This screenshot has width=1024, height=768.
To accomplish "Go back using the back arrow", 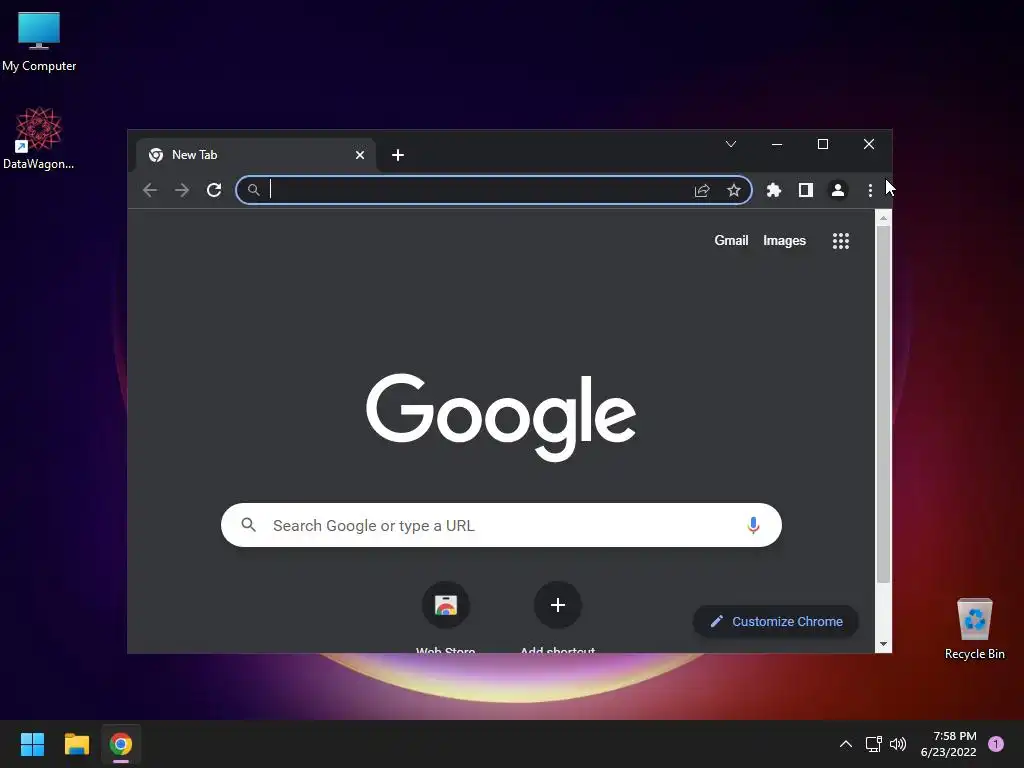I will pyautogui.click(x=150, y=190).
